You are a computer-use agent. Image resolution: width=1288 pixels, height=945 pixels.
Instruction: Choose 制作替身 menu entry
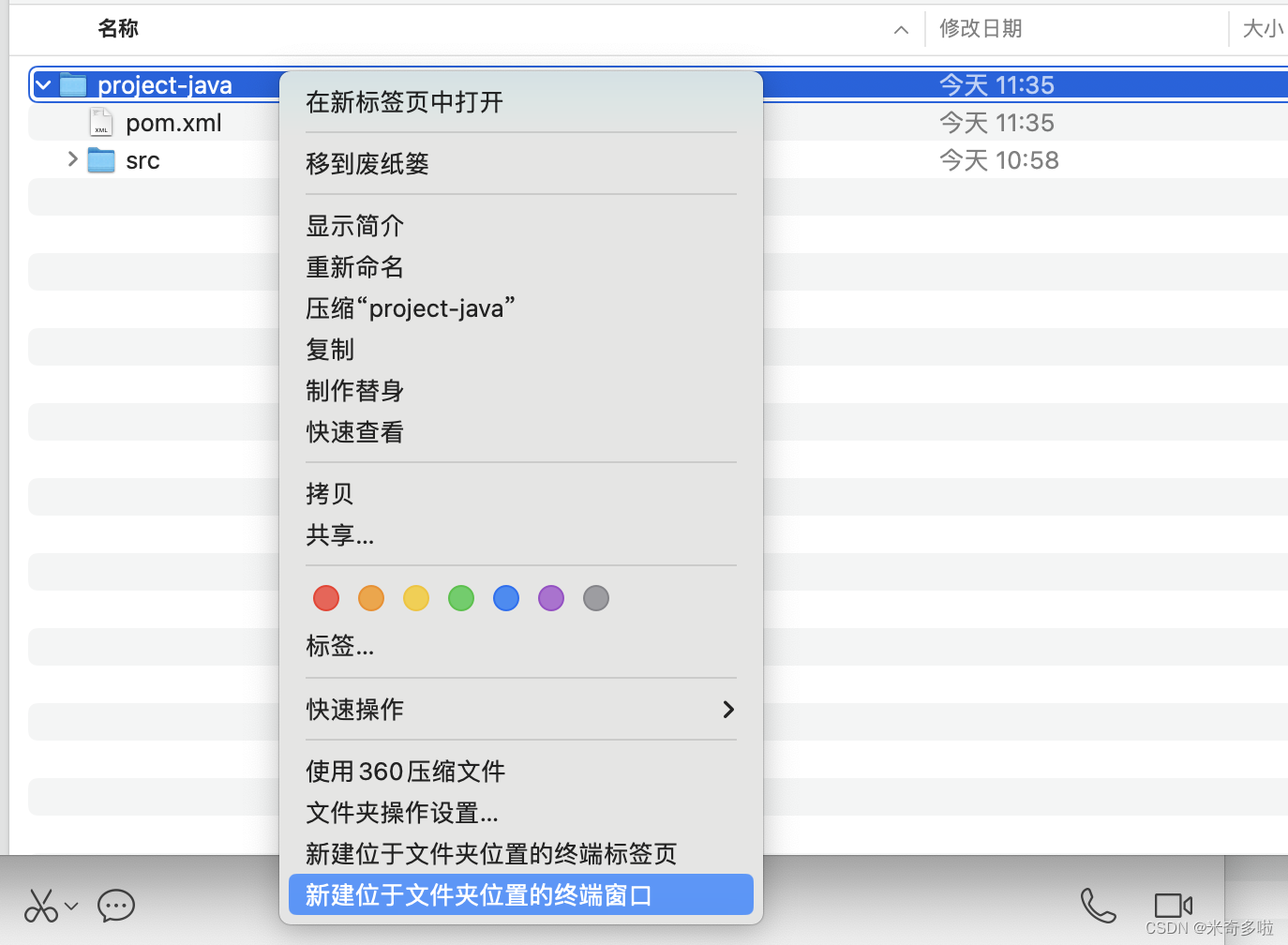pyautogui.click(x=521, y=390)
